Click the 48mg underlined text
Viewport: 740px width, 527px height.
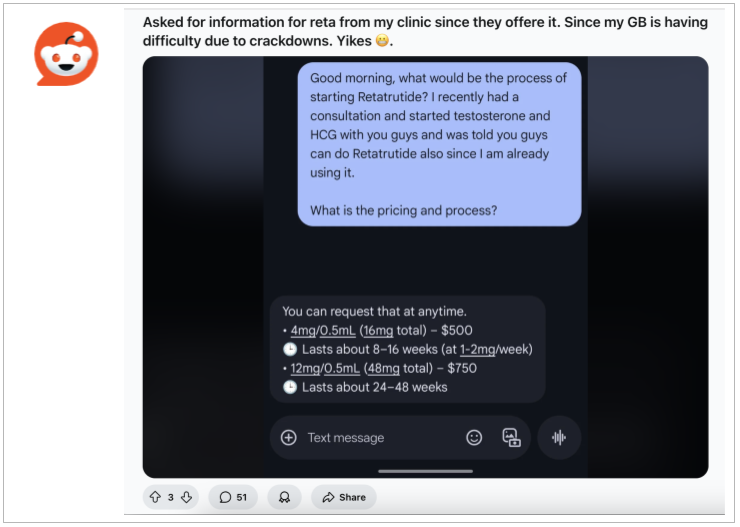pos(384,368)
